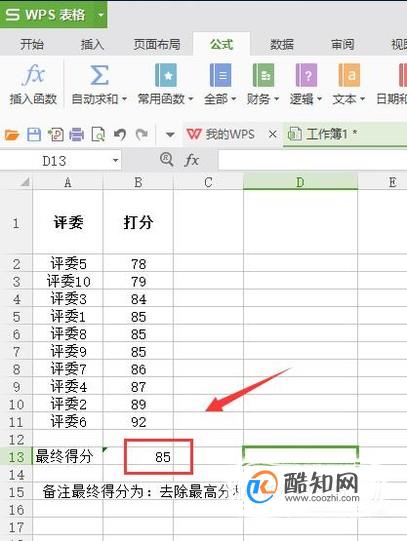Switch to the 插入 ribbon tab

tap(92, 45)
